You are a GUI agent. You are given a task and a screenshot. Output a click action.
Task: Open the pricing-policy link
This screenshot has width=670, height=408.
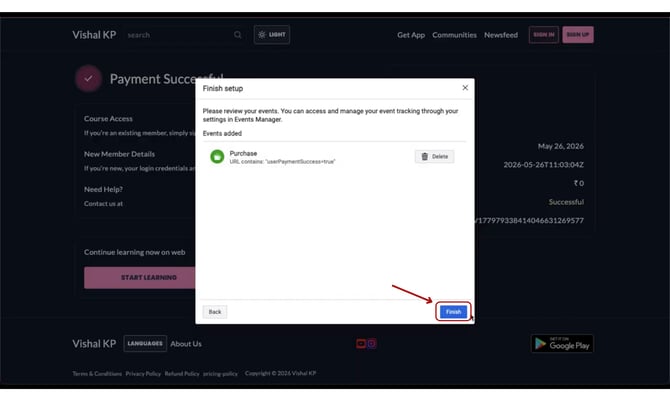tap(220, 373)
